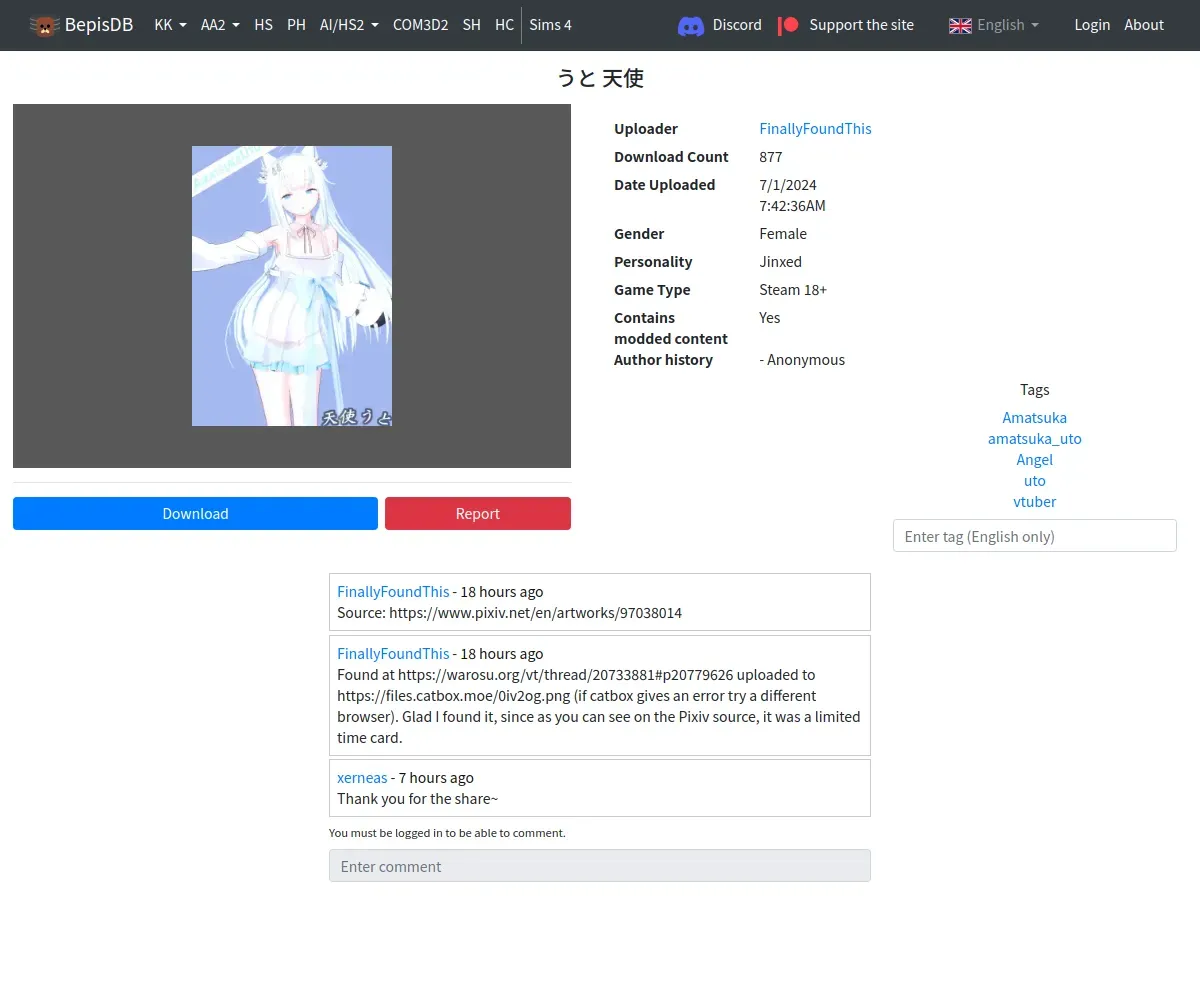1200x1000 pixels.
Task: Click the pixiv source URL text
Action: [x=535, y=613]
